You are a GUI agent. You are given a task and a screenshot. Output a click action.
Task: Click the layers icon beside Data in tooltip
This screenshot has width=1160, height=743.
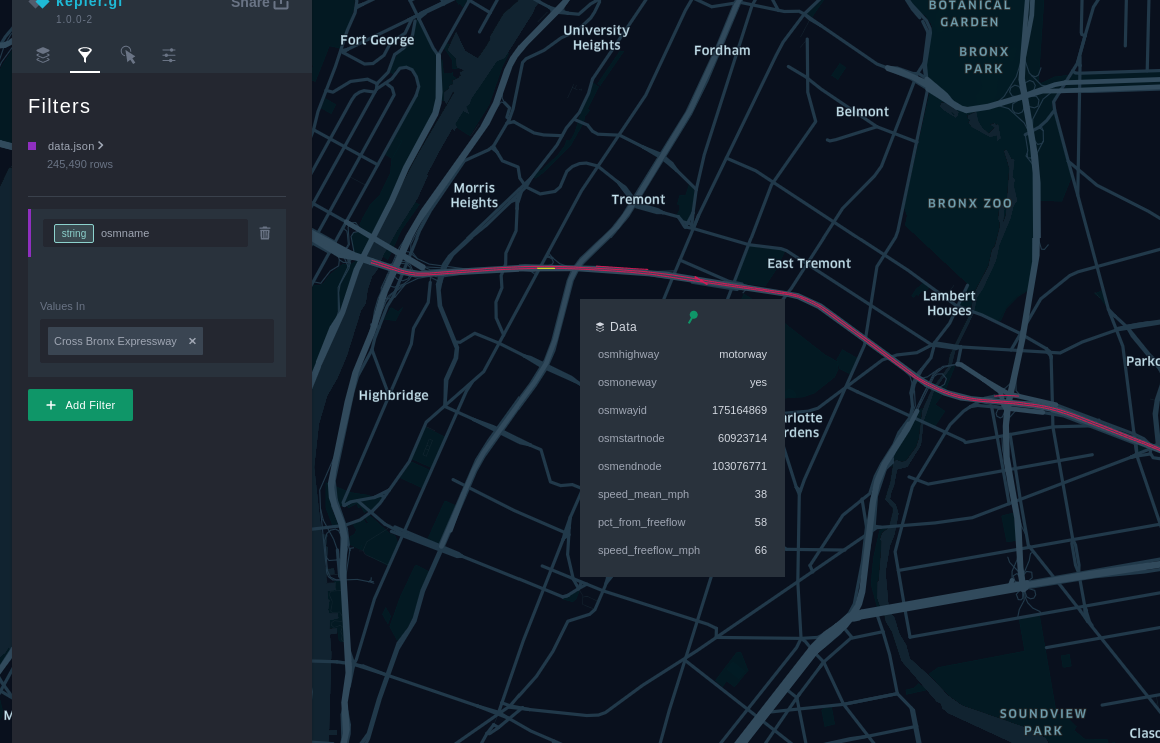(600, 327)
